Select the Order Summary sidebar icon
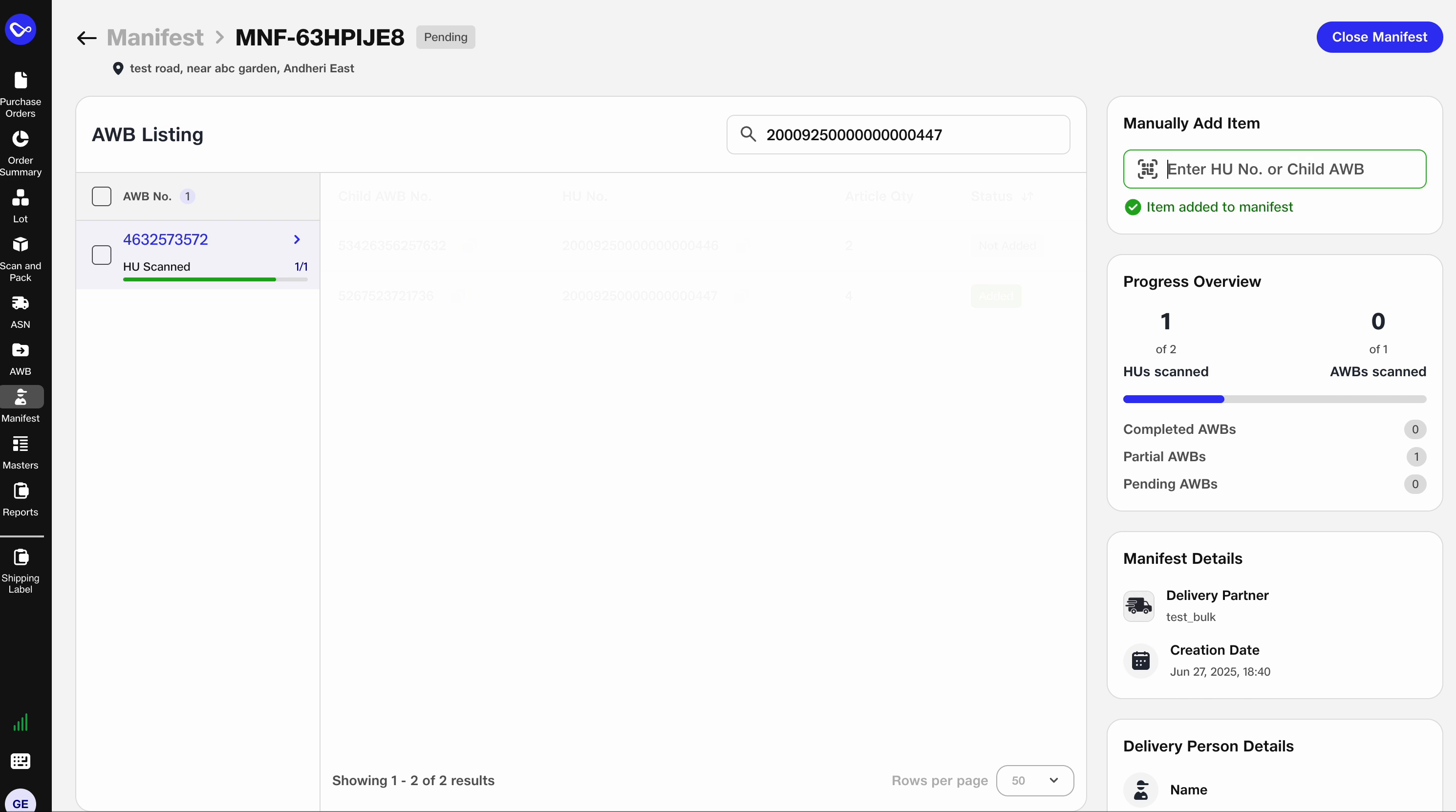Screen dimensions: 1456x812 21,152
